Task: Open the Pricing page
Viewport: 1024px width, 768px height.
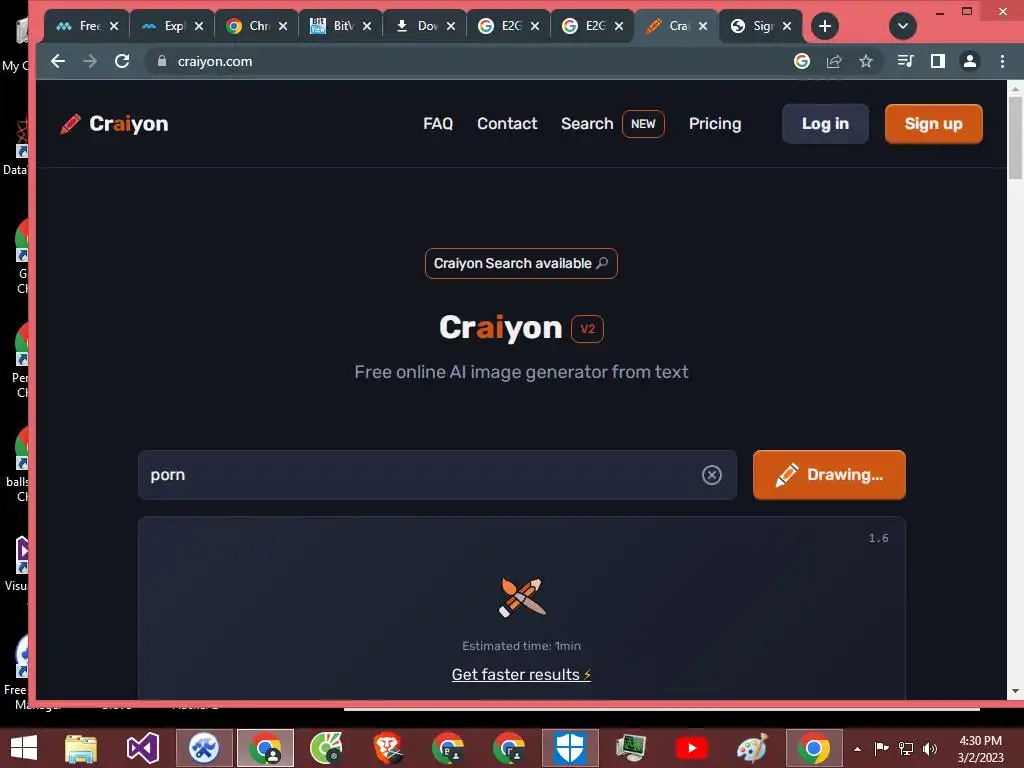Action: (x=714, y=123)
